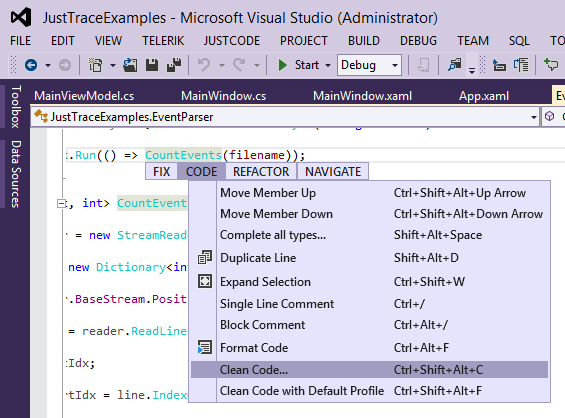Screen dimensions: 565x418
Task: Open the PROJECT menu
Action: point(304,41)
